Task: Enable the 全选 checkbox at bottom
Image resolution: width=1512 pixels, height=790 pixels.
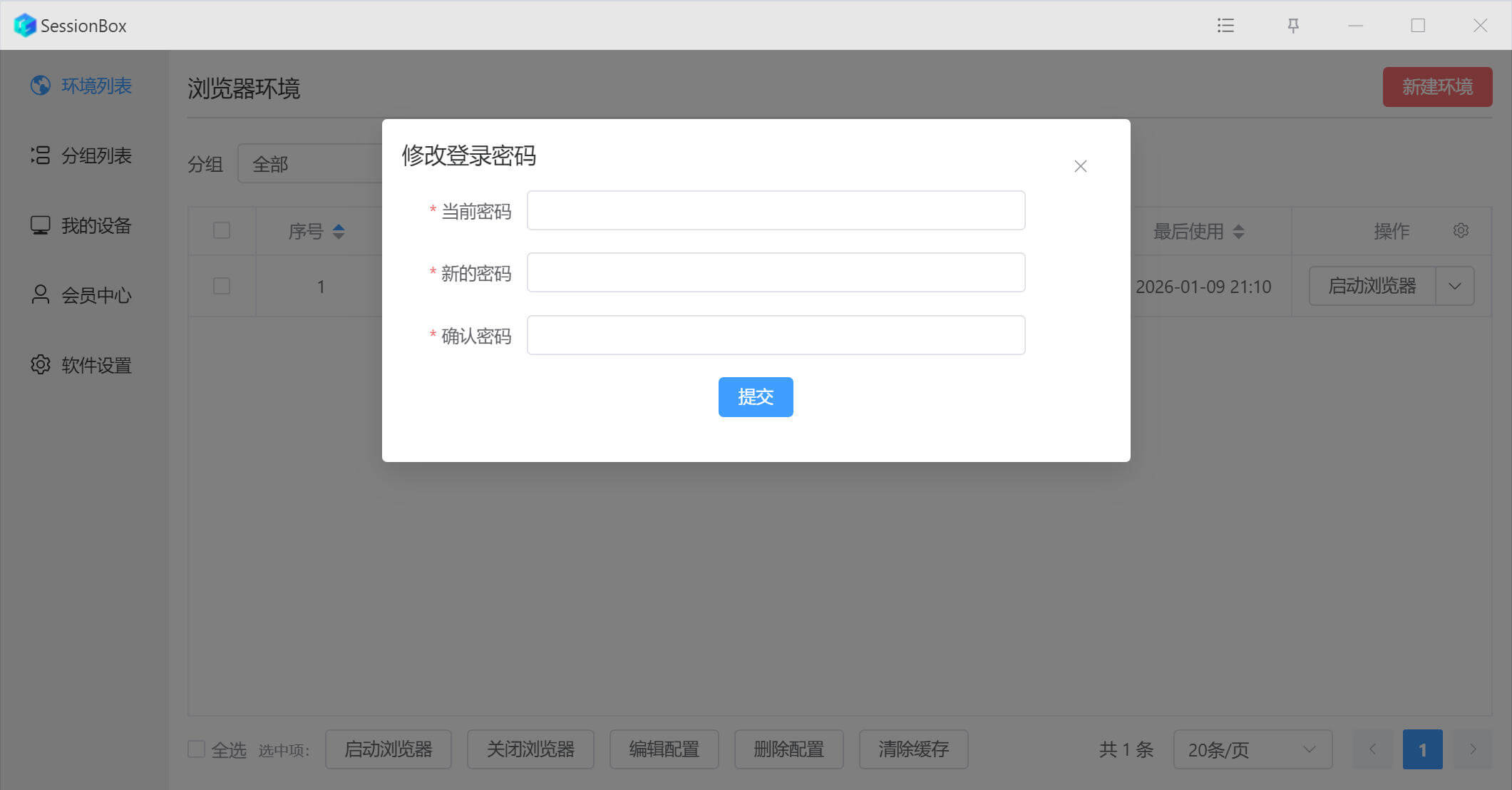Action: (196, 749)
